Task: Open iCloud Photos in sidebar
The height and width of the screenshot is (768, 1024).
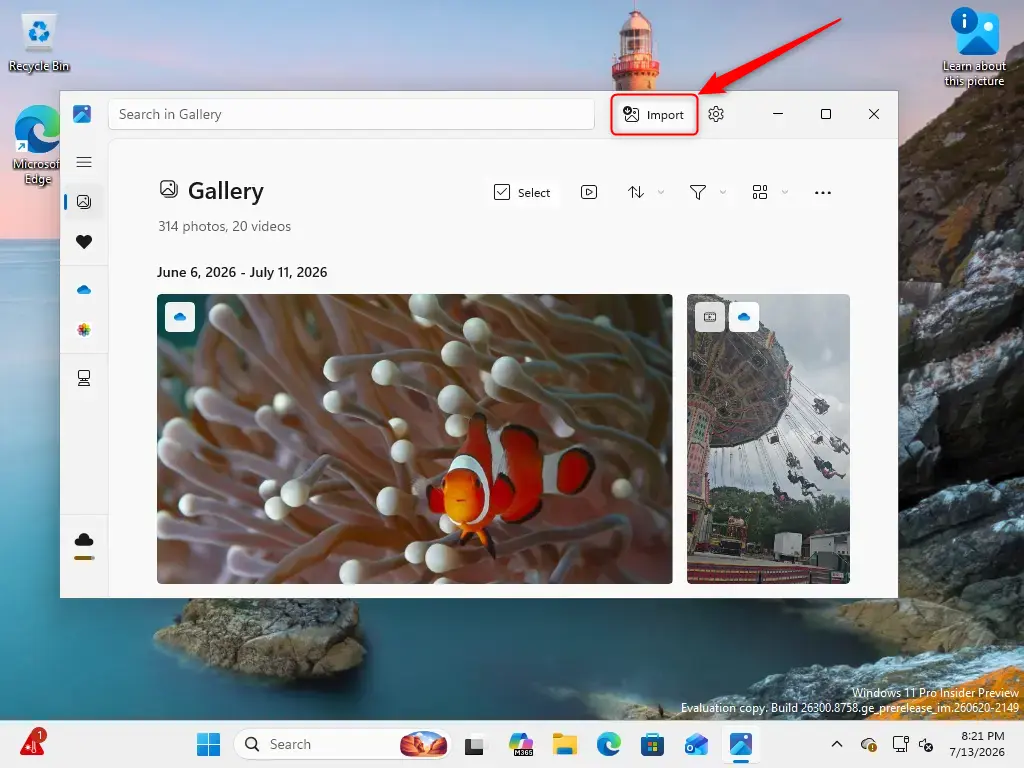Action: point(84,330)
